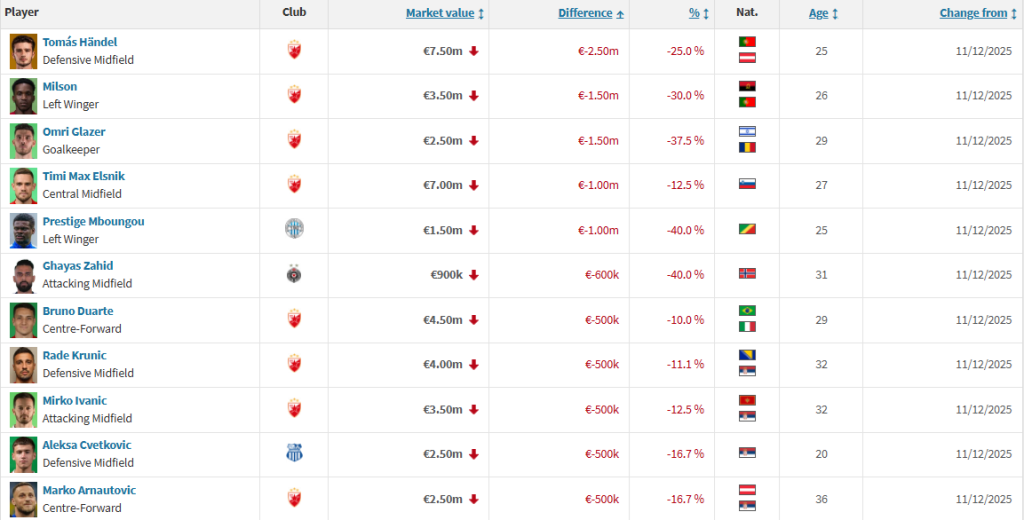Viewport: 1024px width, 520px height.
Task: Sort players by Age column
Action: [819, 13]
